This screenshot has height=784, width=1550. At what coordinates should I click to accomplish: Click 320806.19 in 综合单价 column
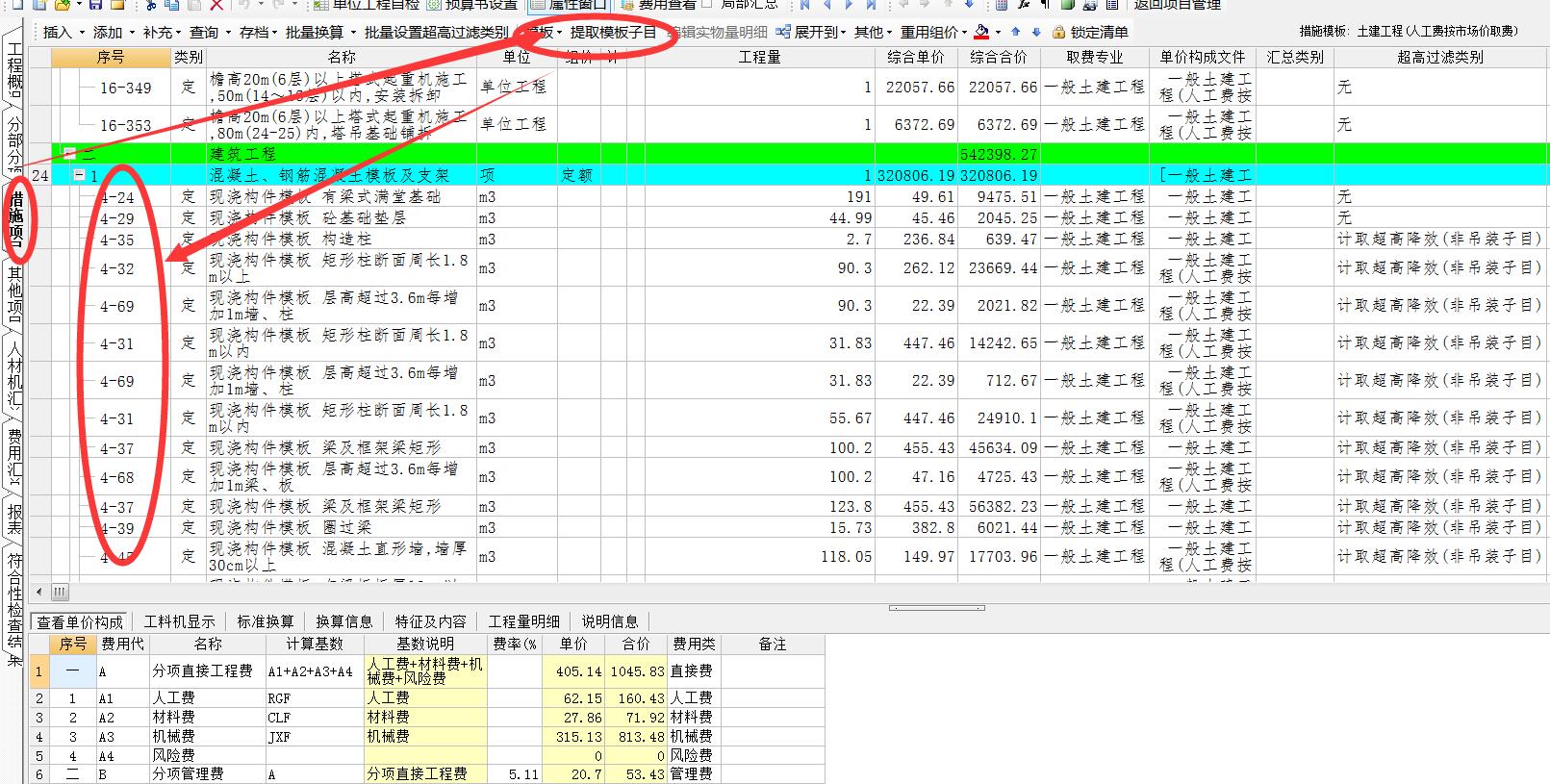[x=917, y=175]
